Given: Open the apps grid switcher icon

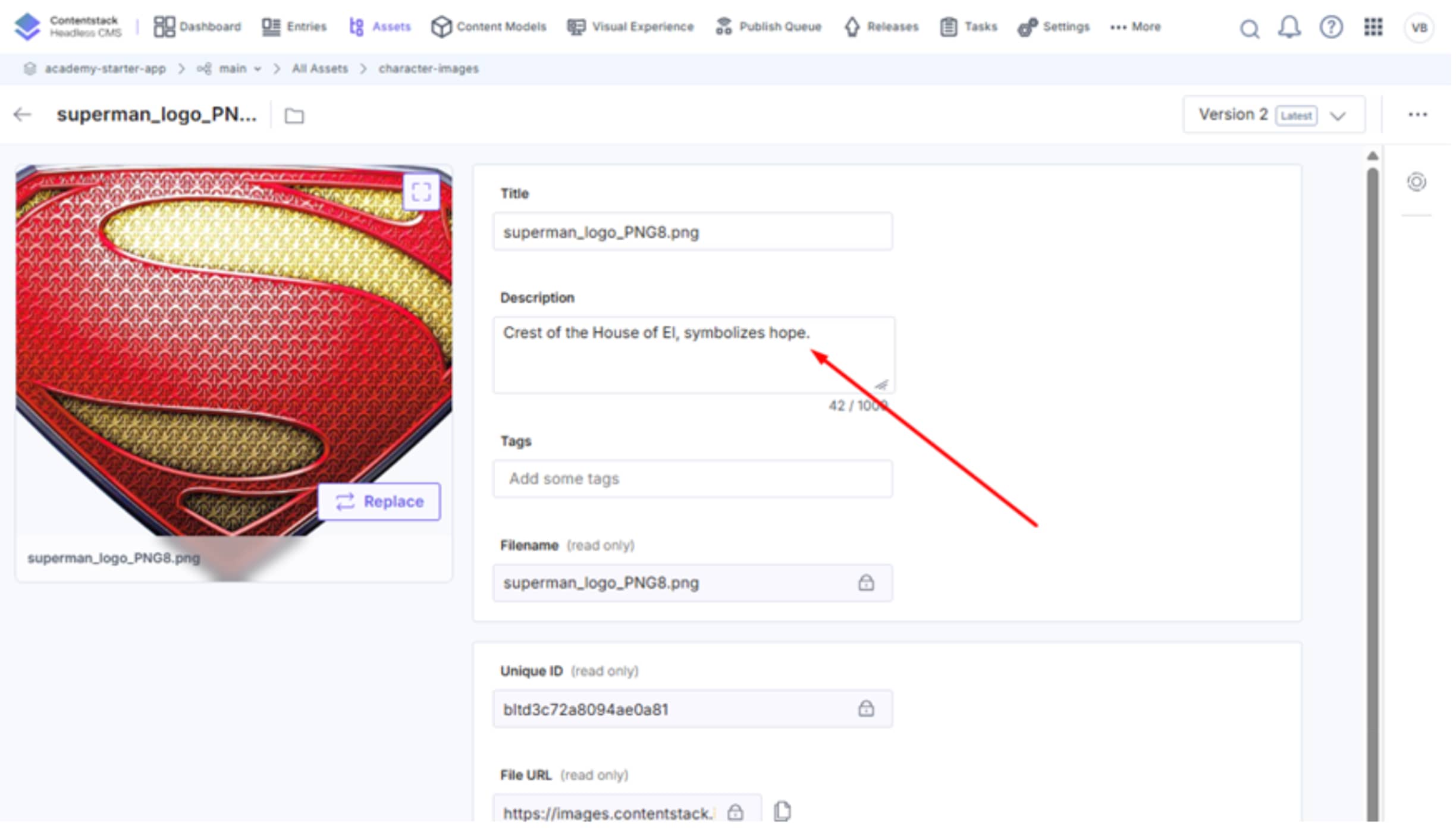Looking at the screenshot, I should click(x=1373, y=27).
